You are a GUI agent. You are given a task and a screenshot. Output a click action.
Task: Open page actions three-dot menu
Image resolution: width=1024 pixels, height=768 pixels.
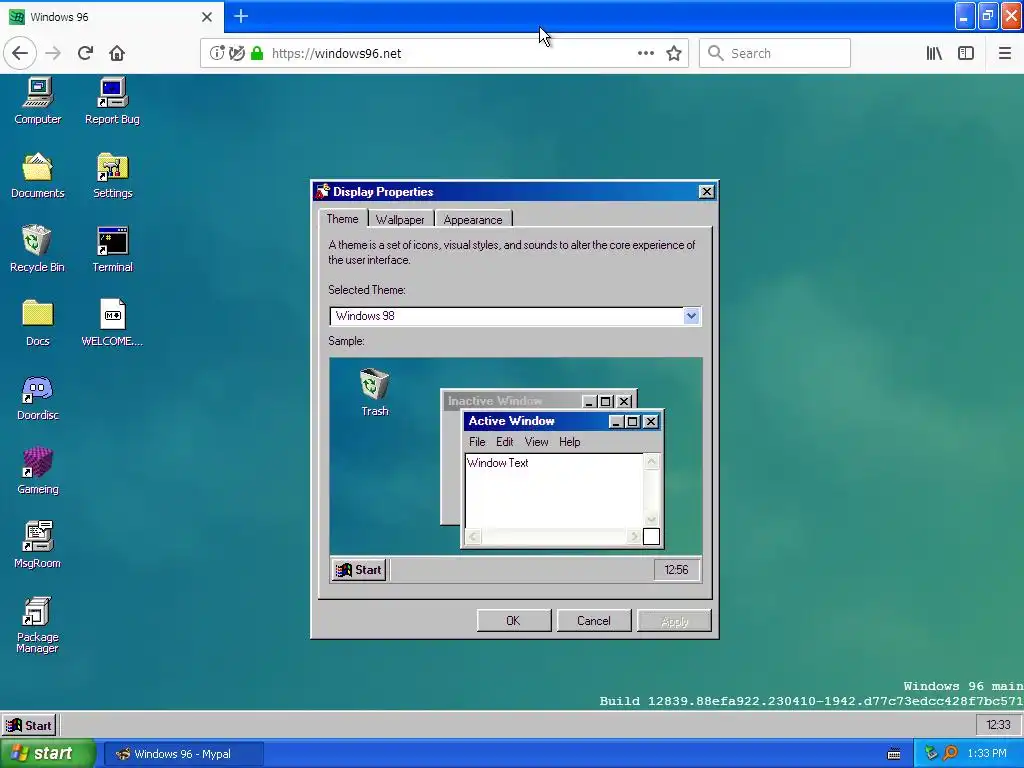pyautogui.click(x=646, y=54)
